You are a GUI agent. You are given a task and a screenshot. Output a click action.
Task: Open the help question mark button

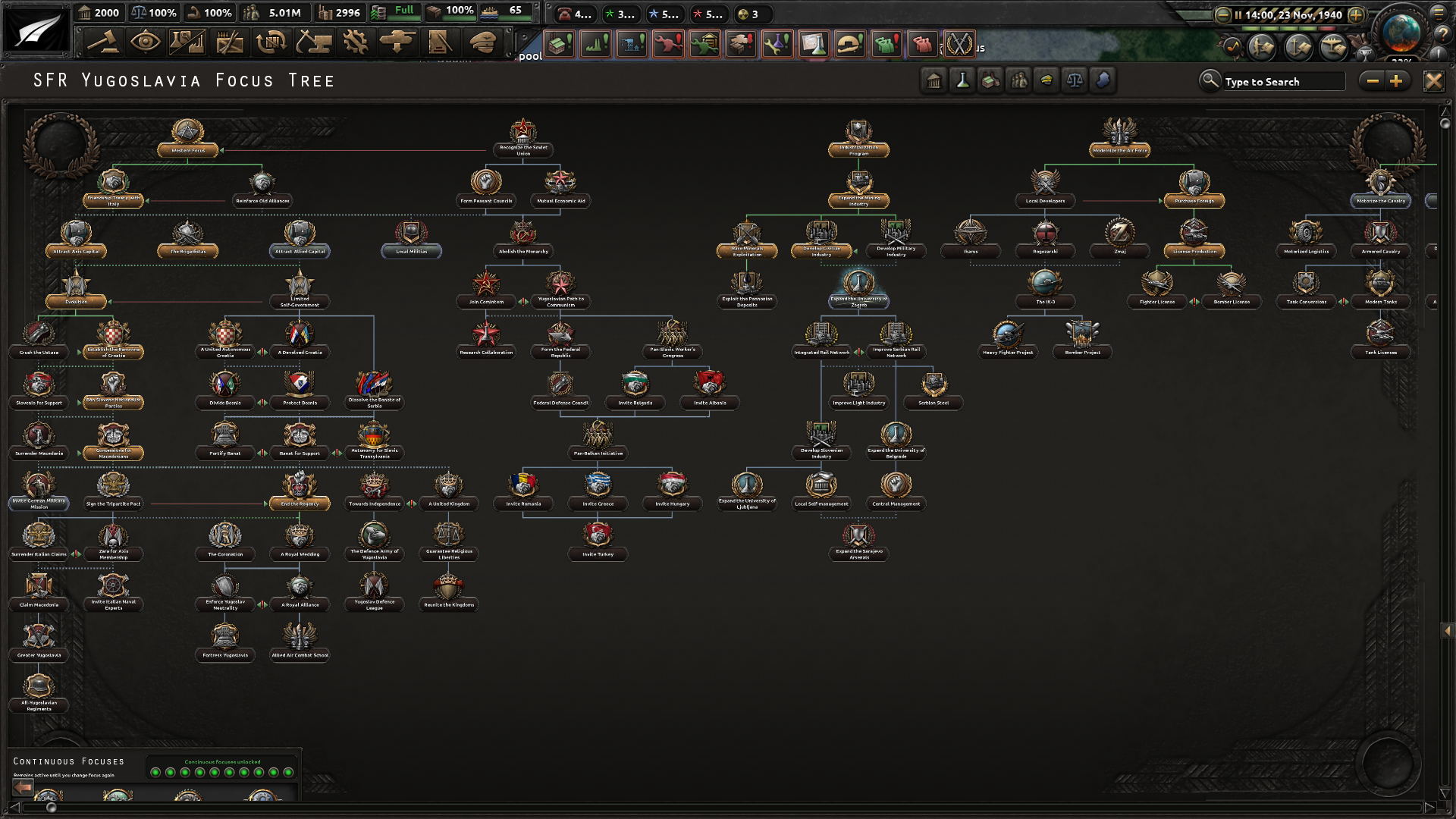[1442, 33]
